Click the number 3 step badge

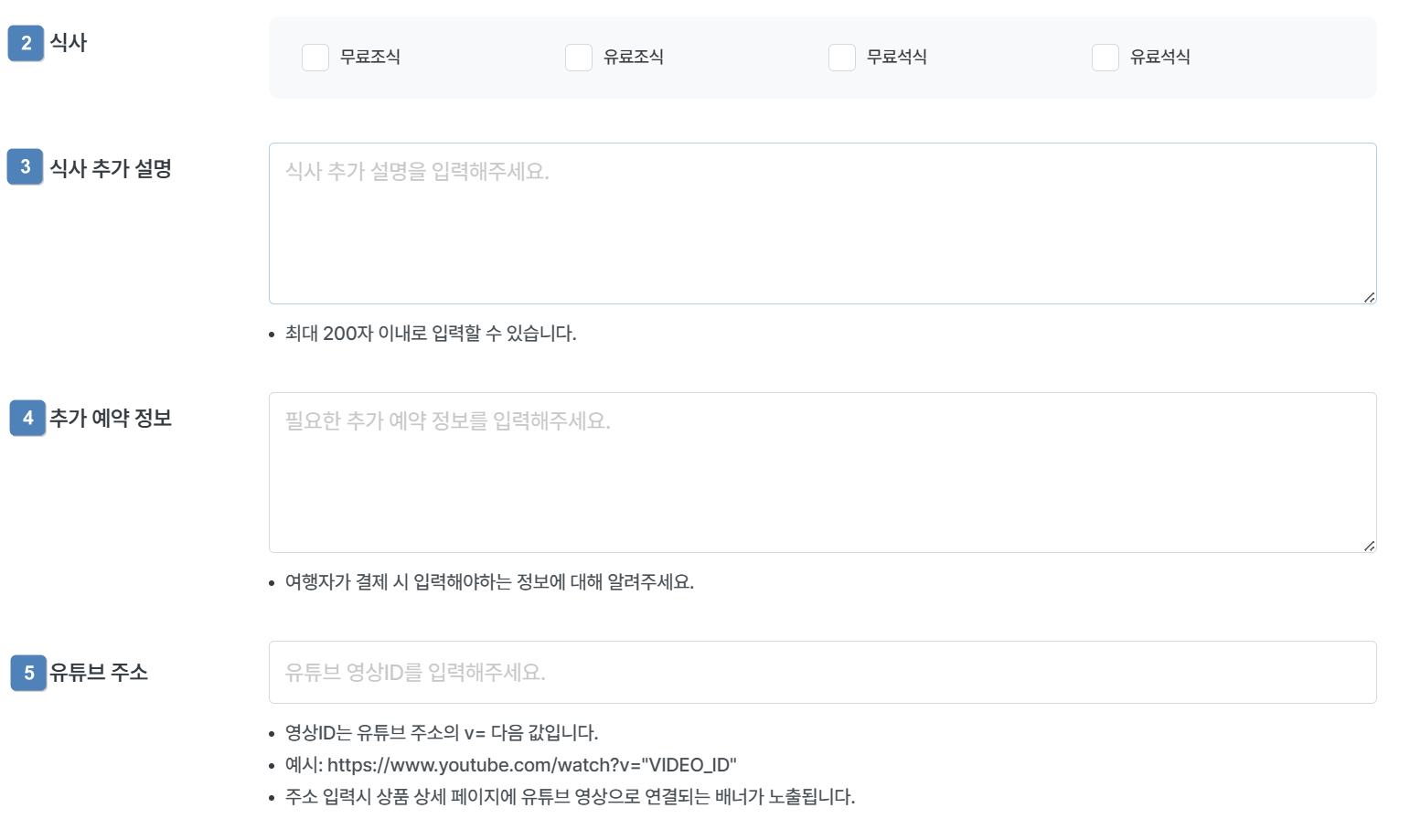[26, 167]
